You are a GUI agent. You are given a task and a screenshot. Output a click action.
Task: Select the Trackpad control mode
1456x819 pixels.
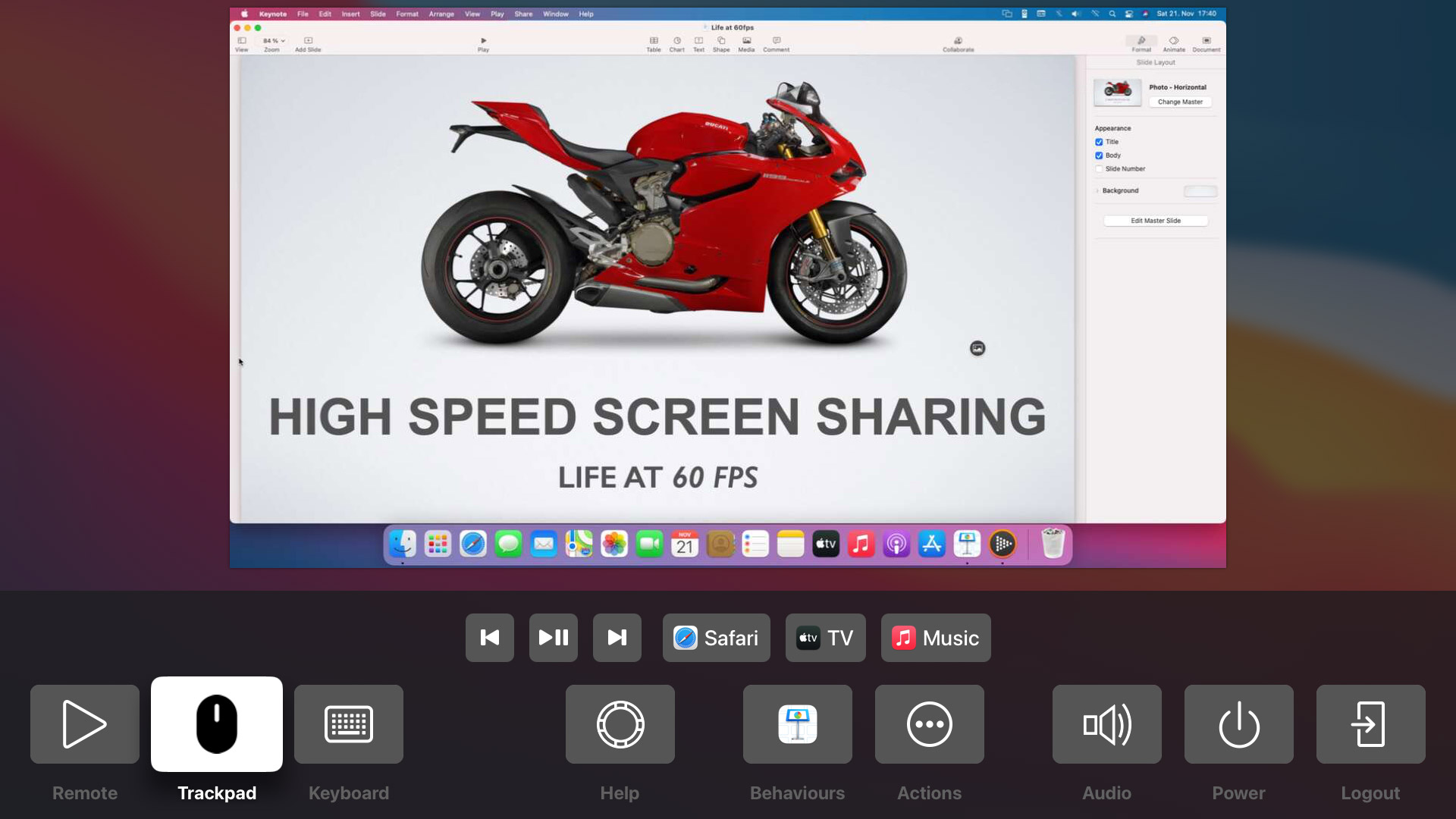217,723
